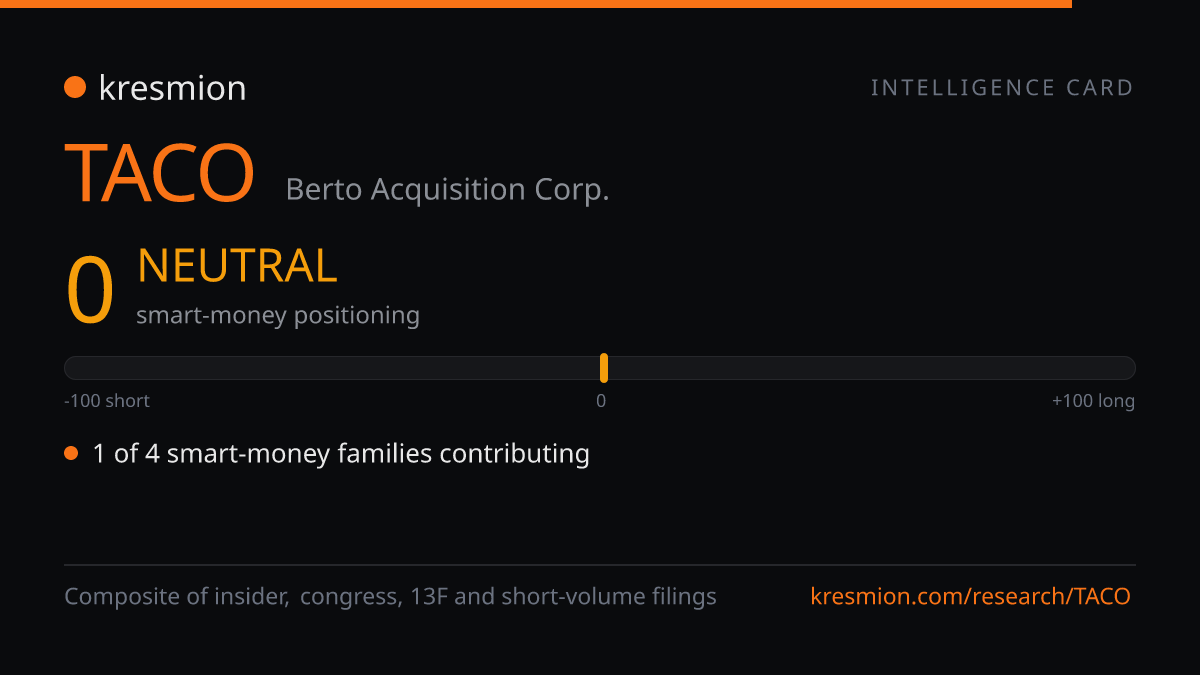This screenshot has height=675, width=1200.
Task: Click the footer divider line
Action: tap(600, 565)
